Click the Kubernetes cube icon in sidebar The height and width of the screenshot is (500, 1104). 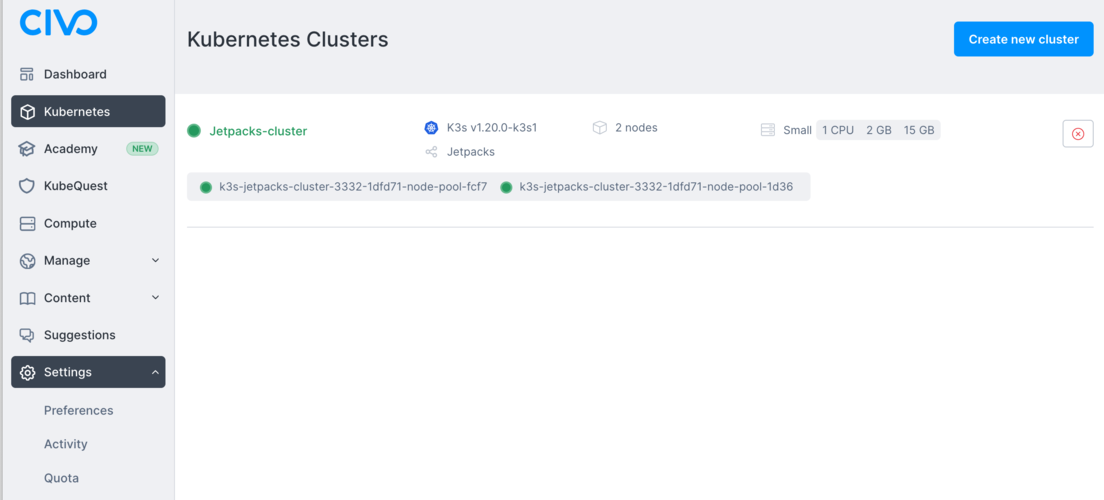(x=28, y=112)
